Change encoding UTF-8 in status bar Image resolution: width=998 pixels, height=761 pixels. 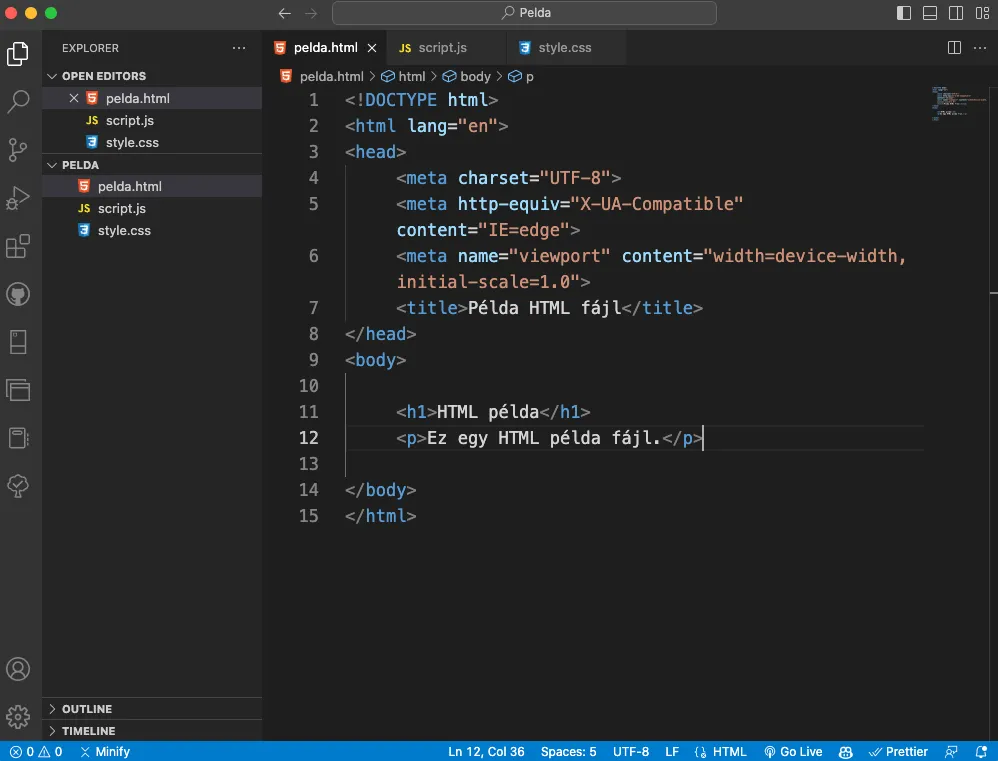click(631, 751)
